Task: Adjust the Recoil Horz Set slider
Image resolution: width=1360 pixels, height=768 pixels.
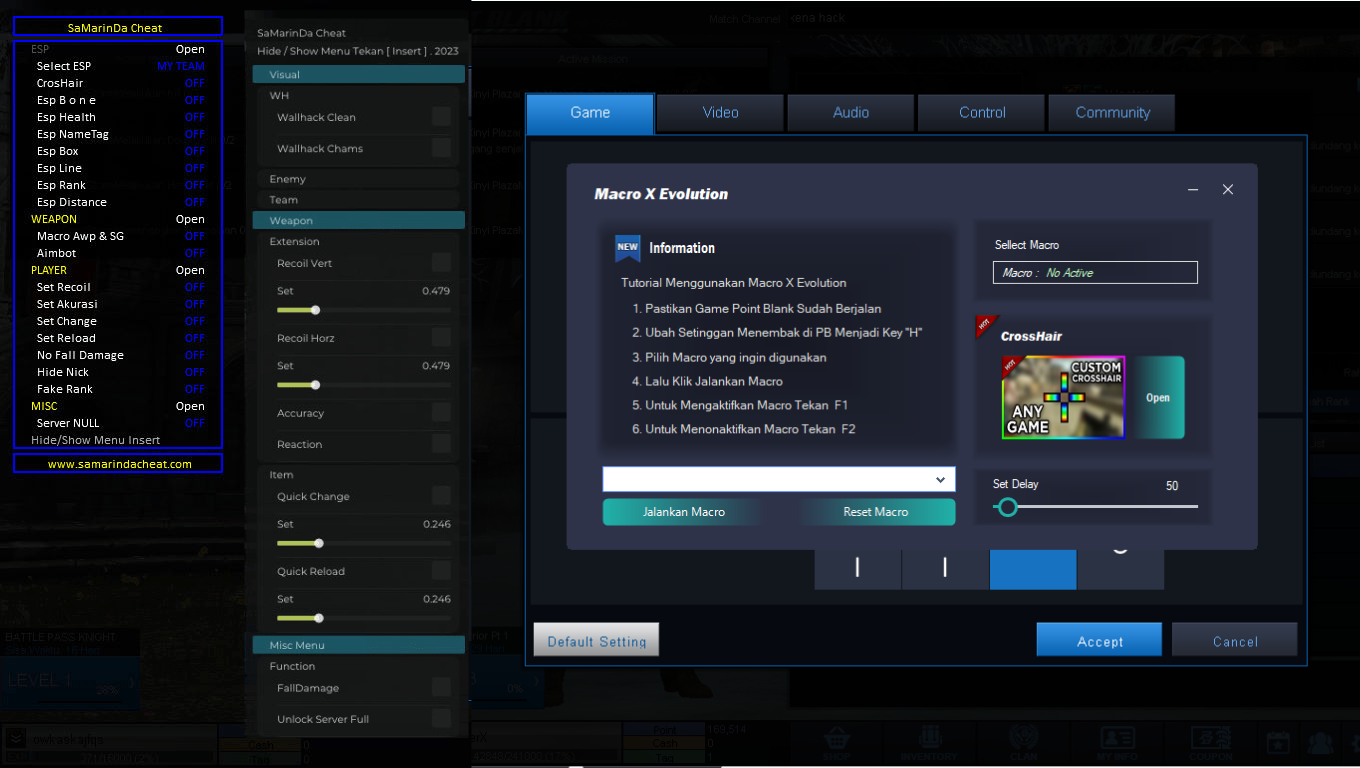Action: click(x=363, y=385)
